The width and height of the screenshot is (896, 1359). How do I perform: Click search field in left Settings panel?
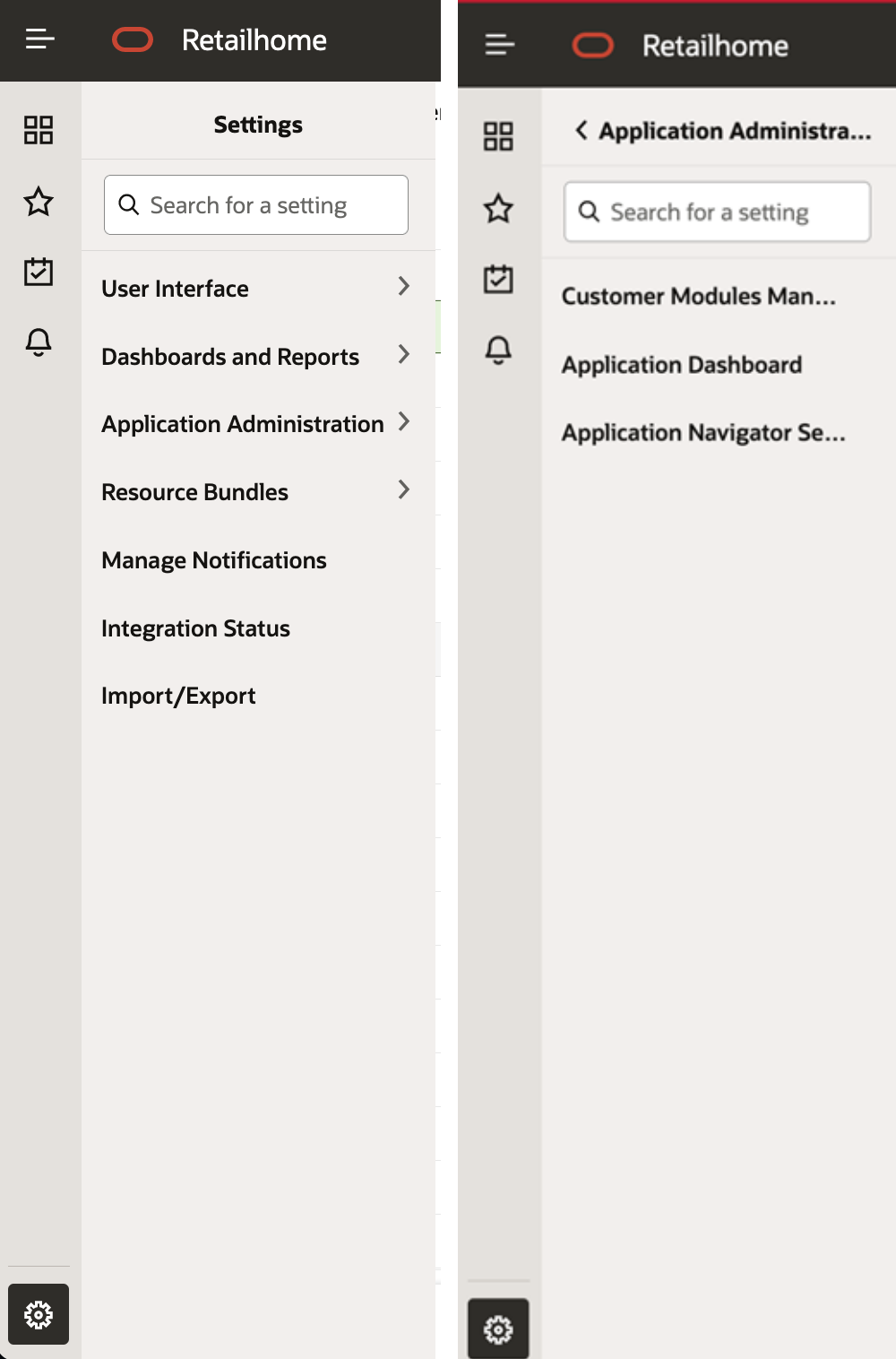pos(256,205)
